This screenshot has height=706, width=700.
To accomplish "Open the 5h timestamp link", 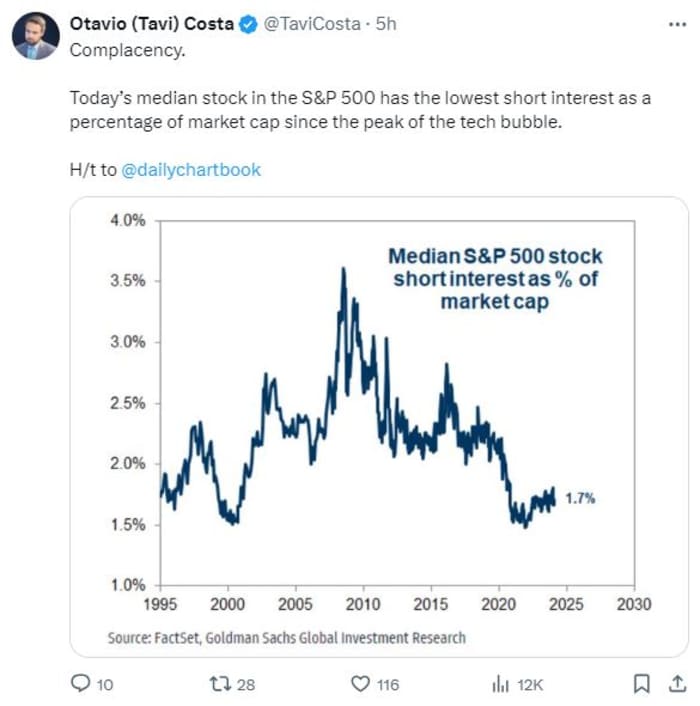I will pos(386,24).
